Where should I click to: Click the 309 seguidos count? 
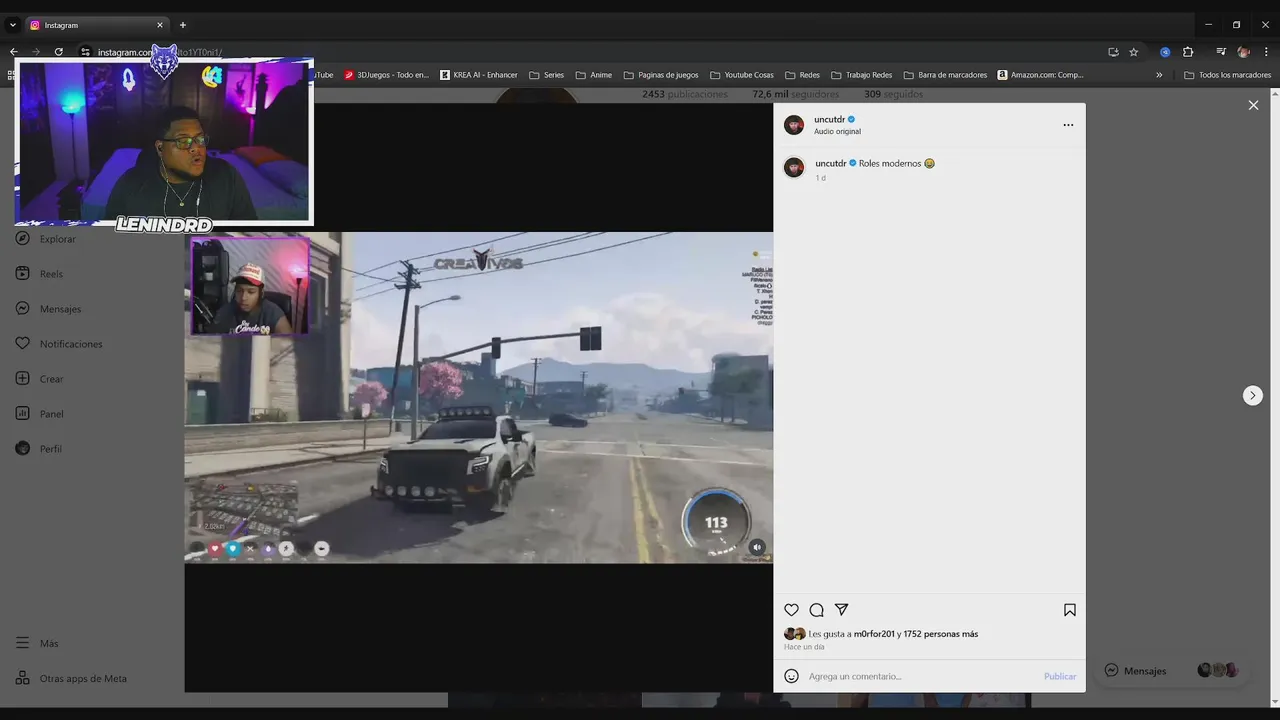pyautogui.click(x=893, y=94)
